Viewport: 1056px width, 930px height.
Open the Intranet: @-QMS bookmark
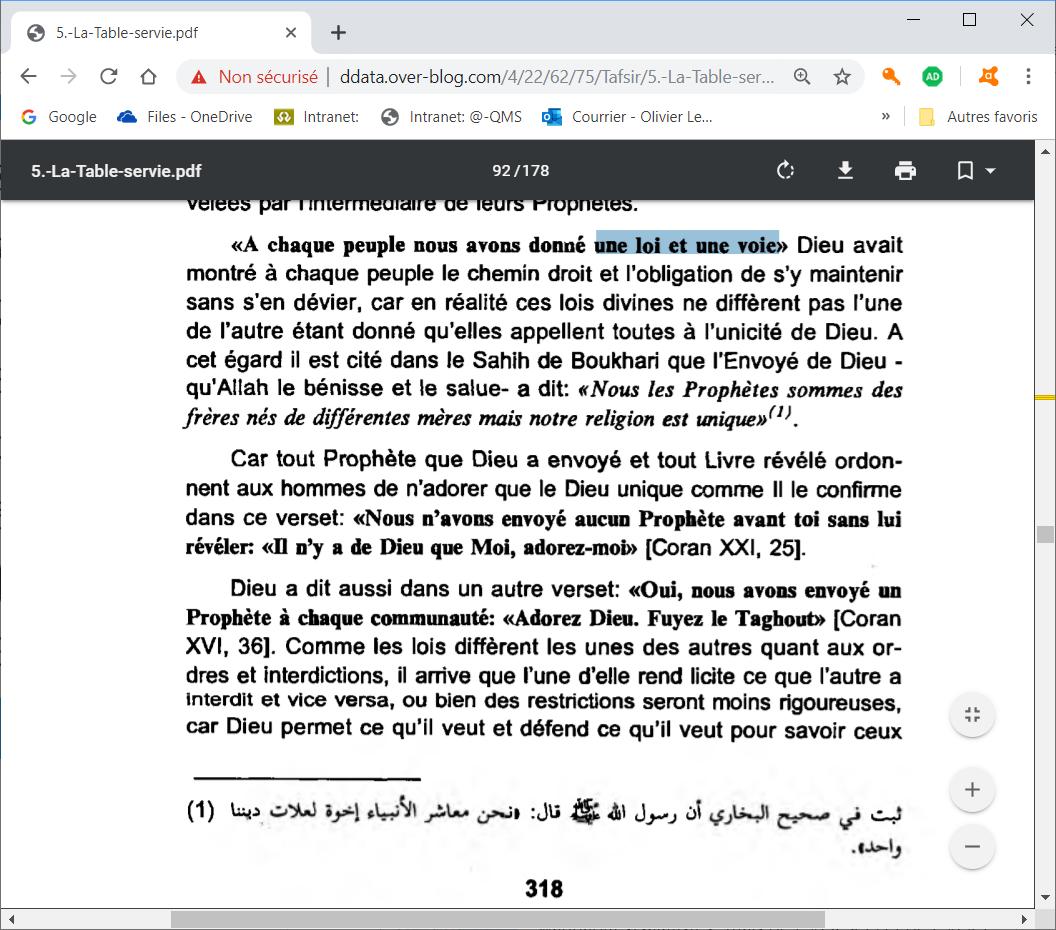pyautogui.click(x=451, y=117)
